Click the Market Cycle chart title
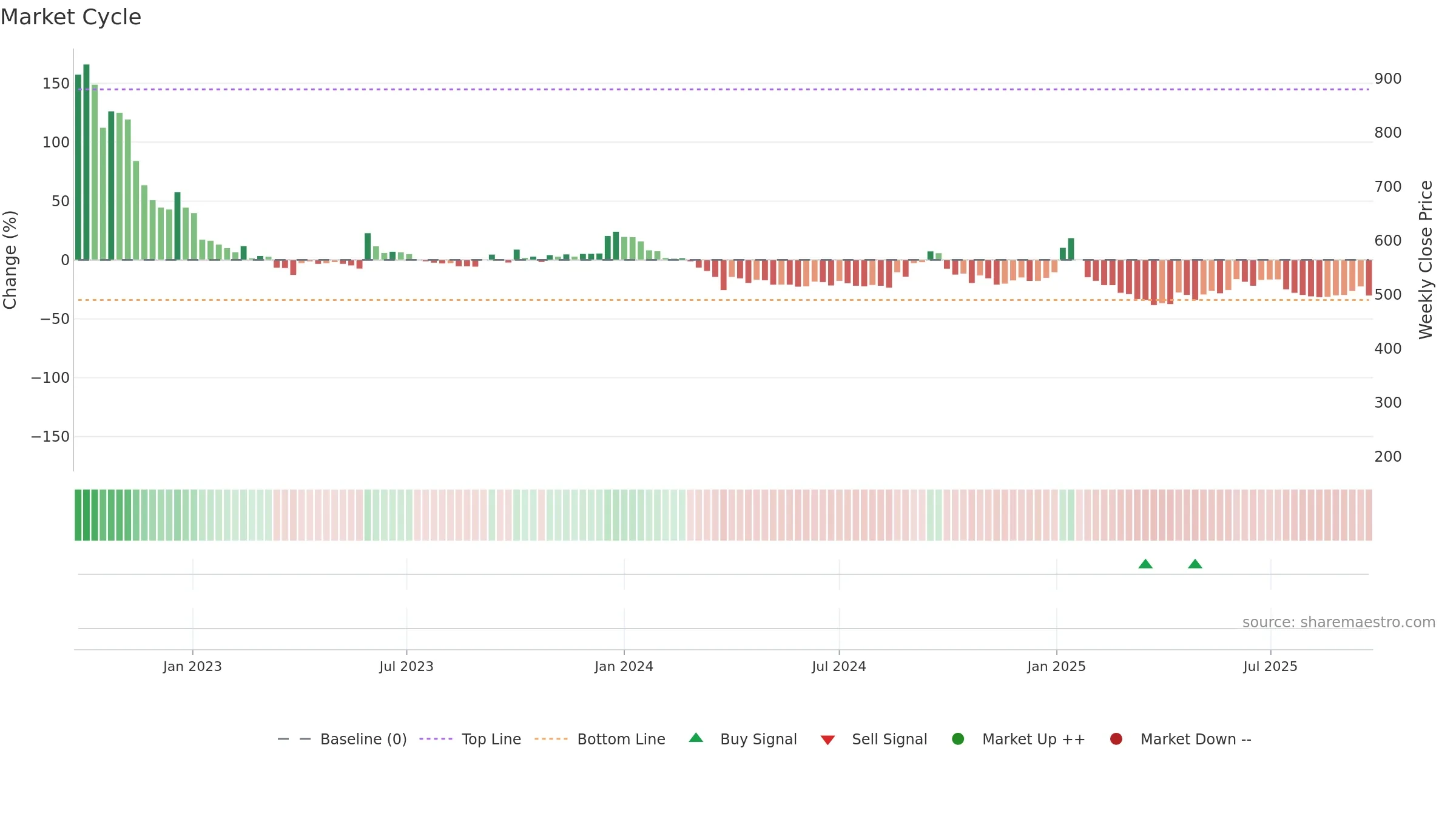The image size is (1456, 819). click(x=71, y=17)
